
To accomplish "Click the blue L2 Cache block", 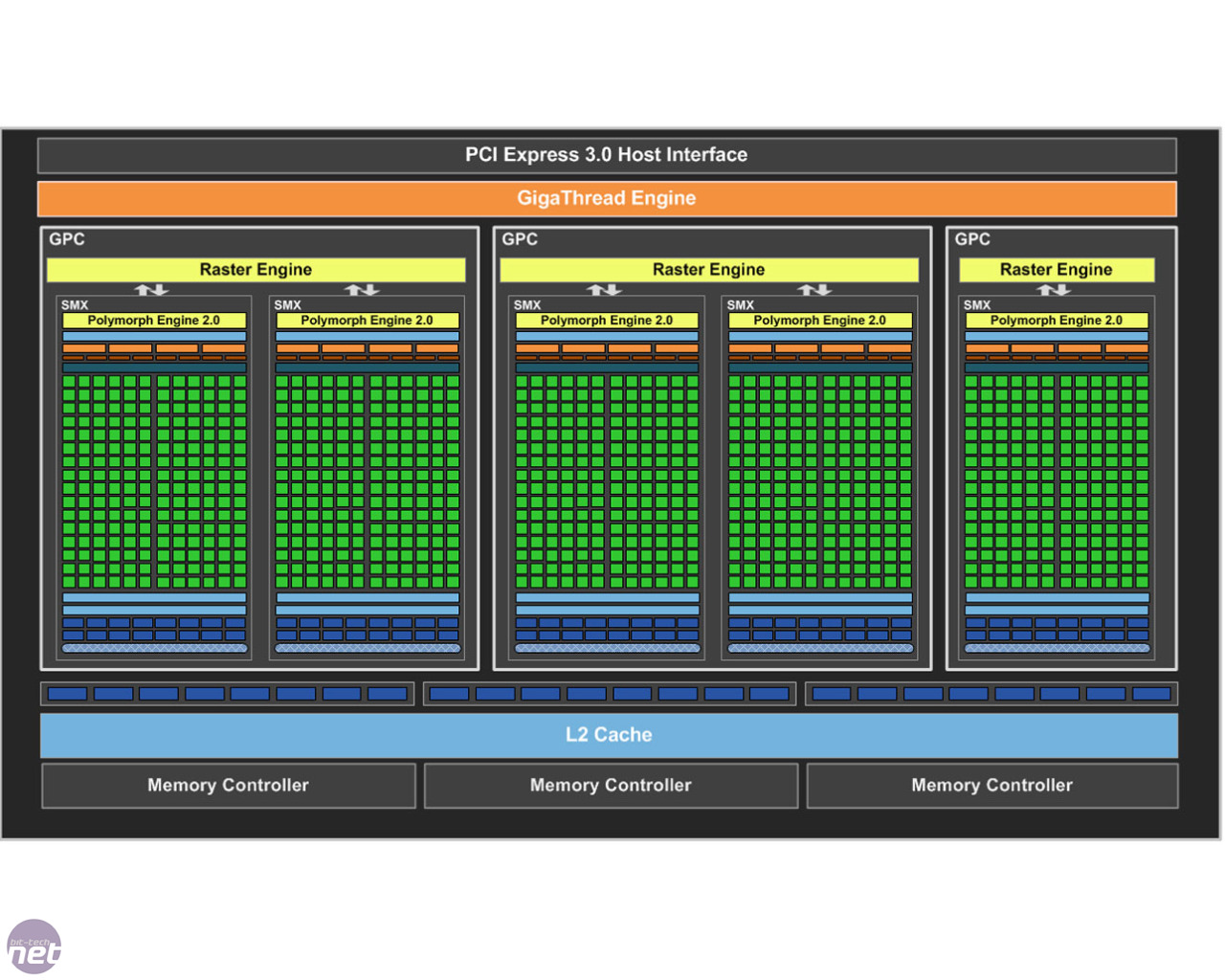I will (x=609, y=735).
